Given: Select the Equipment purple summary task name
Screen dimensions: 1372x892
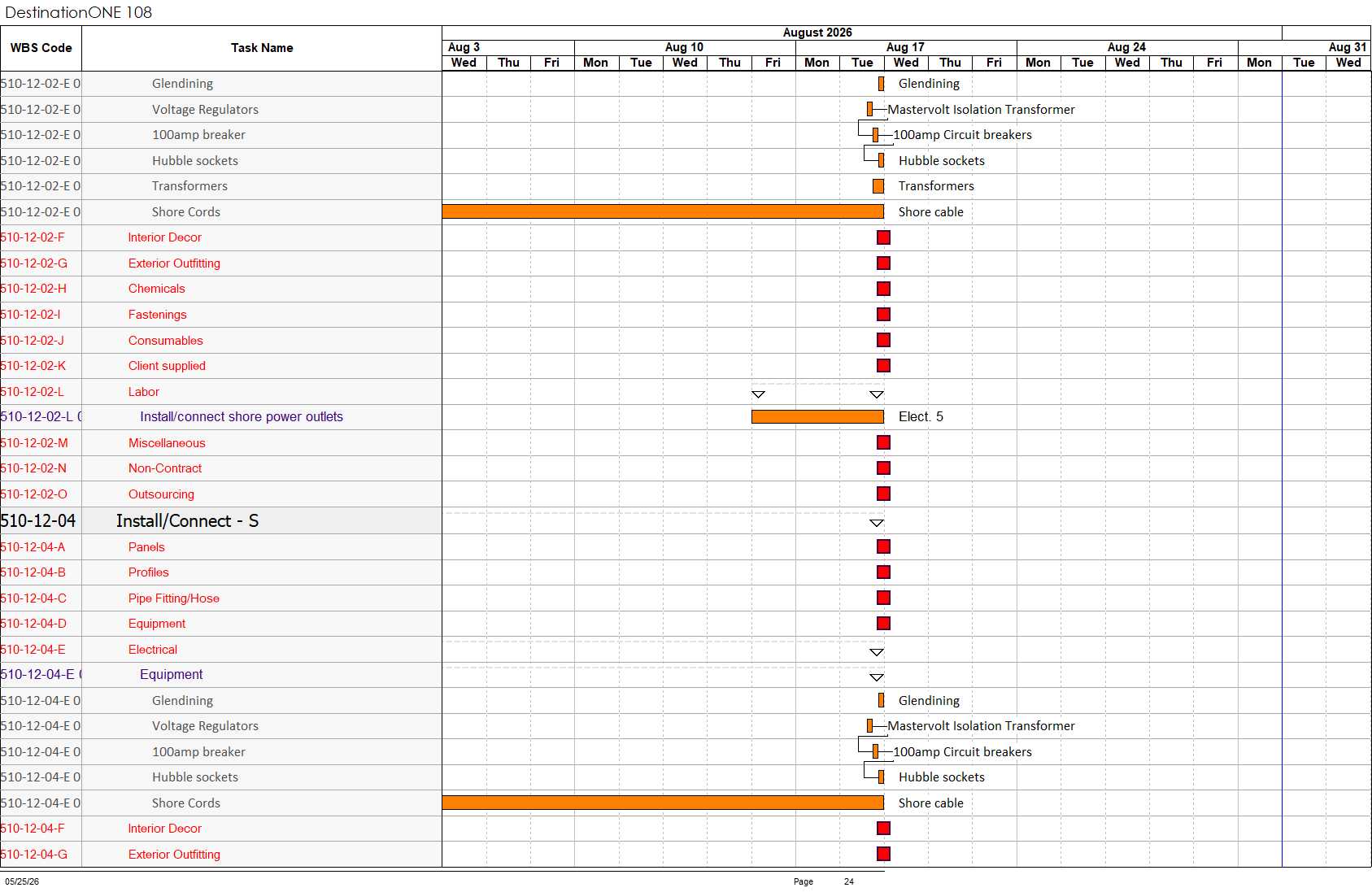Looking at the screenshot, I should (172, 675).
